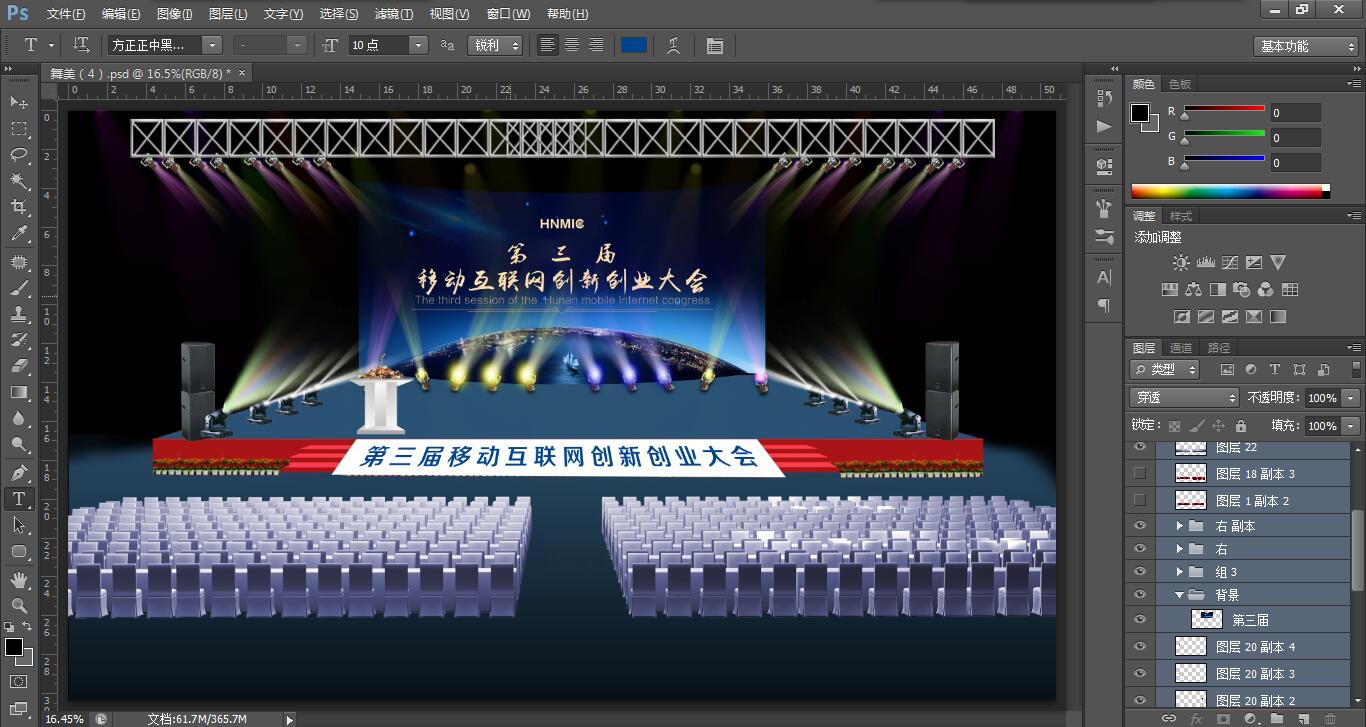
Task: Open the 文件(F) menu
Action: click(x=66, y=14)
